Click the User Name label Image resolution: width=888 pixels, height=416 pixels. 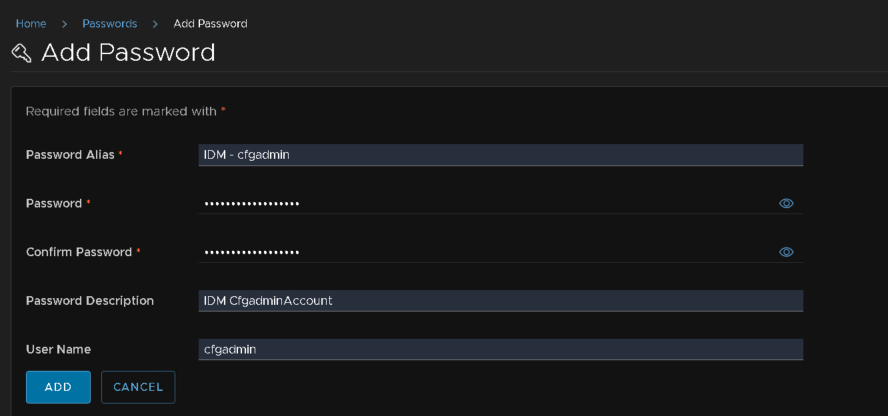pos(58,349)
